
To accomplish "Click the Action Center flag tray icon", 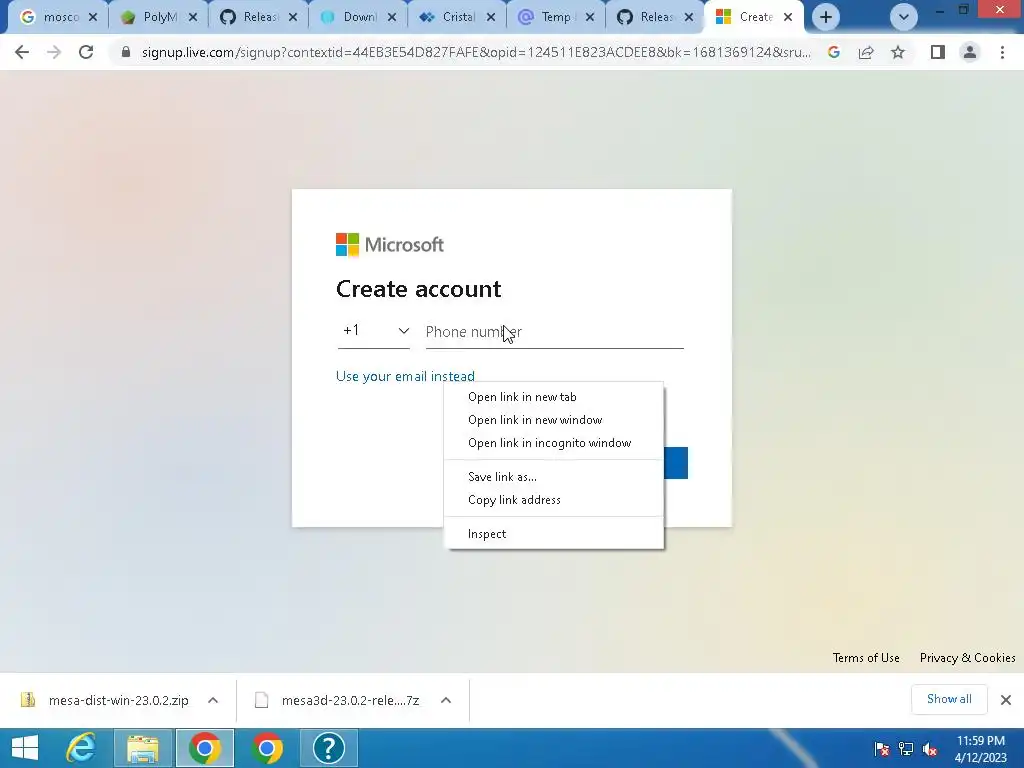I will 882,749.
